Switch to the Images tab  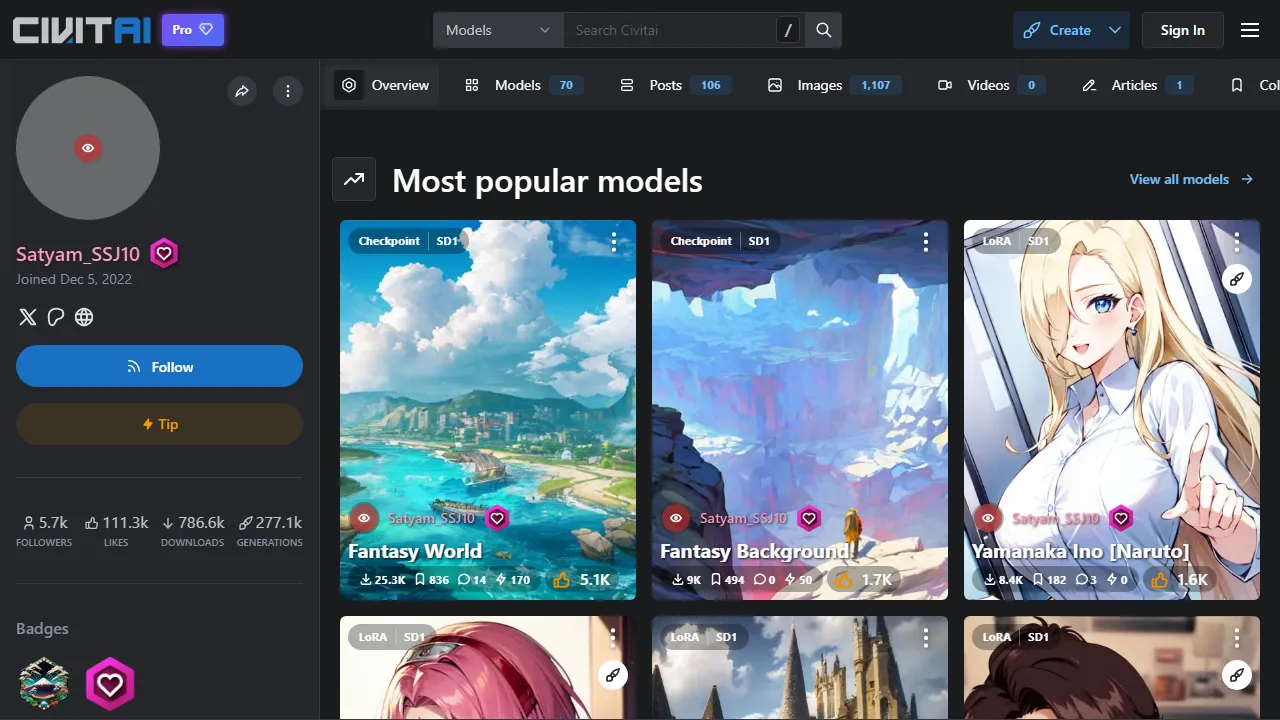(x=819, y=85)
